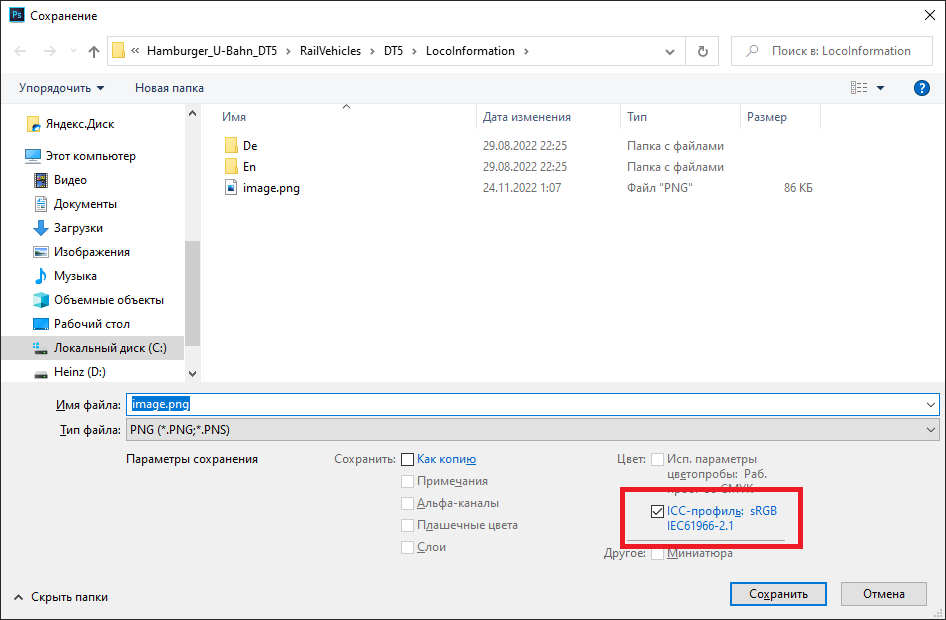Viewport: 946px width, 620px height.
Task: Refresh the LocoInformation folder view
Action: point(702,51)
